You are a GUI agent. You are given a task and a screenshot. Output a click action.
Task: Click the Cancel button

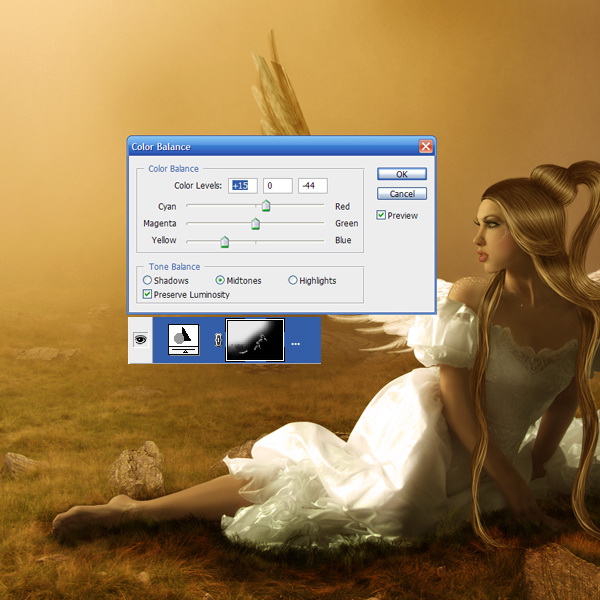pos(401,194)
